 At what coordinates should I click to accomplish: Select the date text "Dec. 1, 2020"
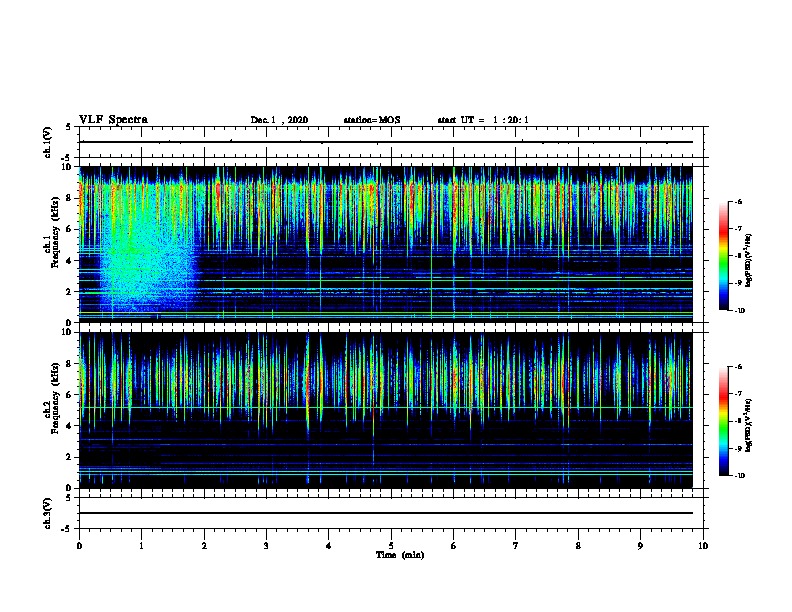click(x=279, y=120)
